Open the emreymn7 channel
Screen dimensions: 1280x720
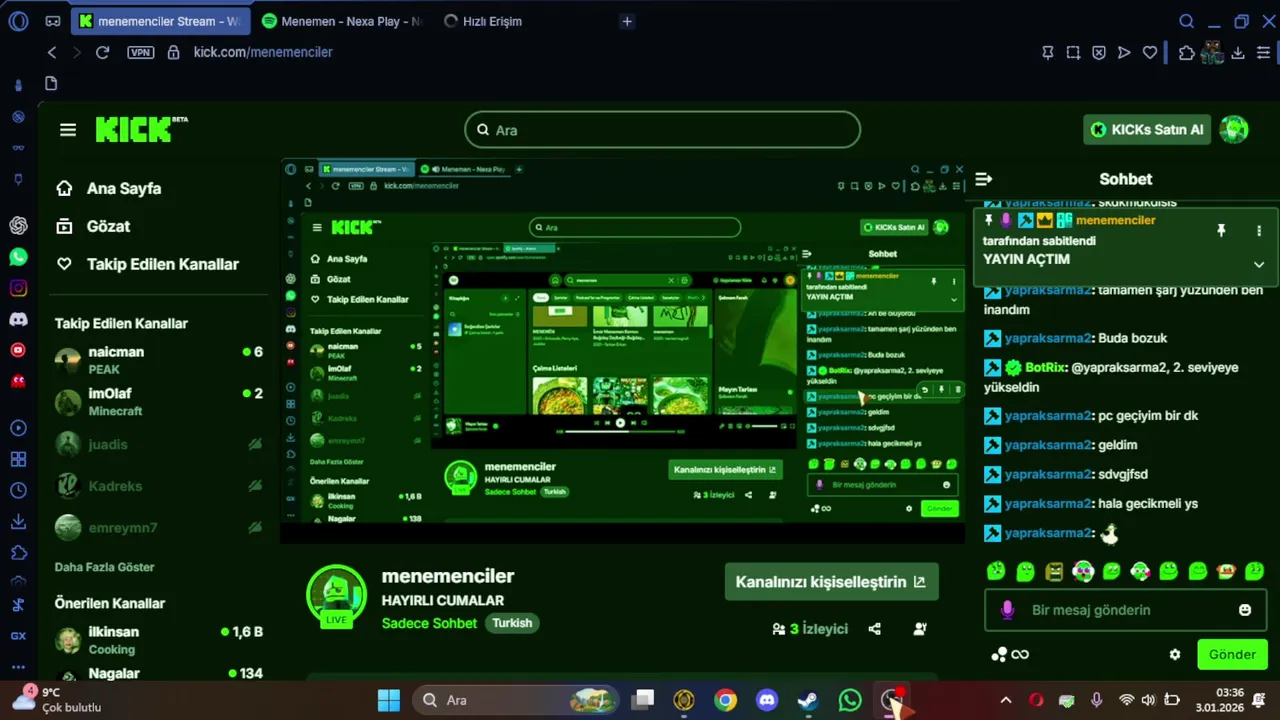tap(159, 528)
